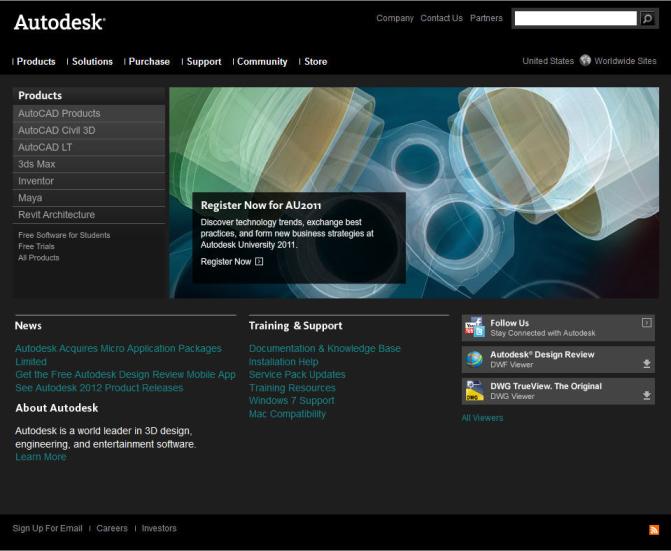Click the search magnifier icon
Viewport: 671px width, 551px height.
pos(647,18)
